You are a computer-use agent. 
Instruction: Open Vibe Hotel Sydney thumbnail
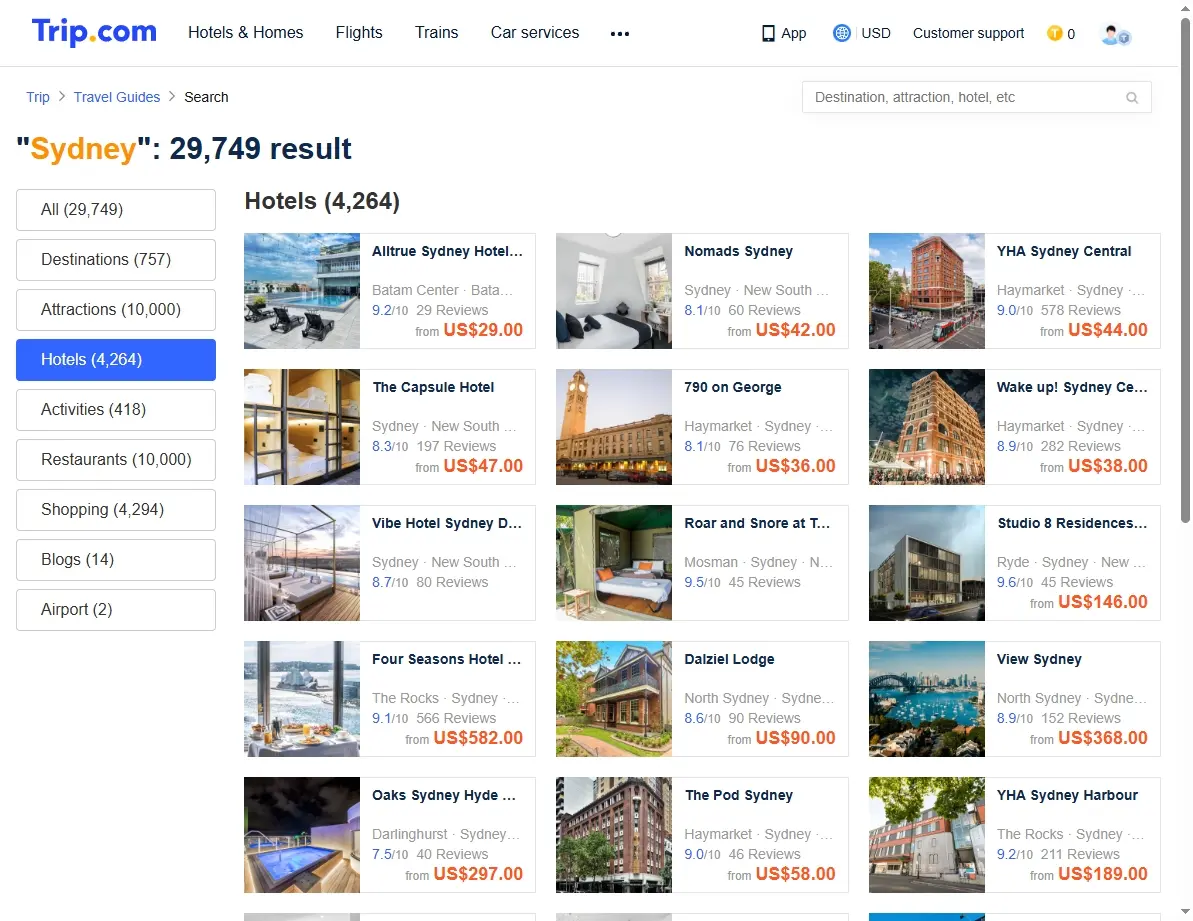click(x=302, y=563)
